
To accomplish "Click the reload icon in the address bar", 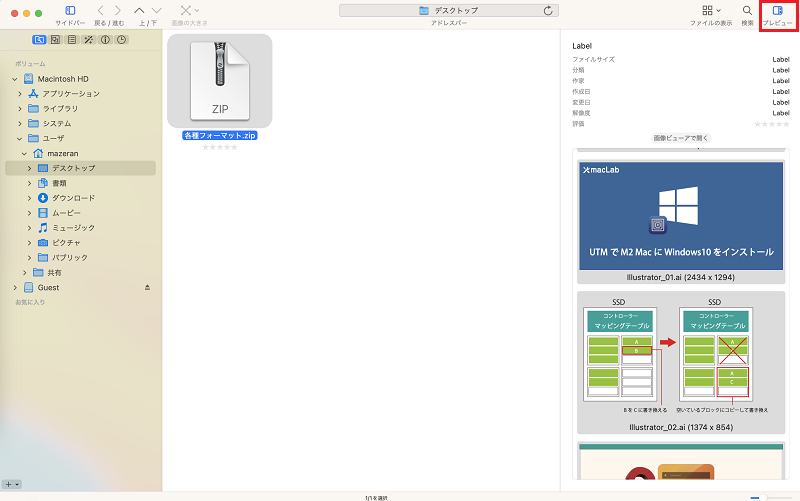I will 548,11.
